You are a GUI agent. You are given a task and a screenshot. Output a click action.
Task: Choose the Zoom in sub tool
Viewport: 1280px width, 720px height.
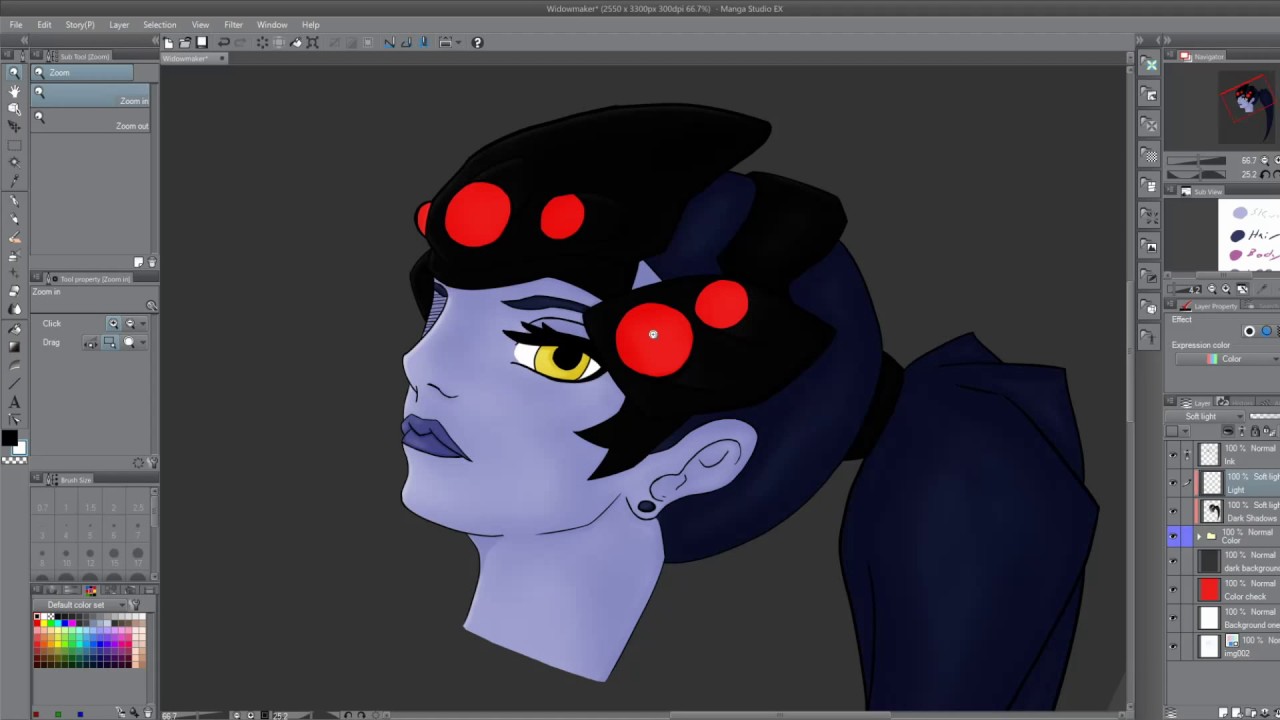[90, 96]
